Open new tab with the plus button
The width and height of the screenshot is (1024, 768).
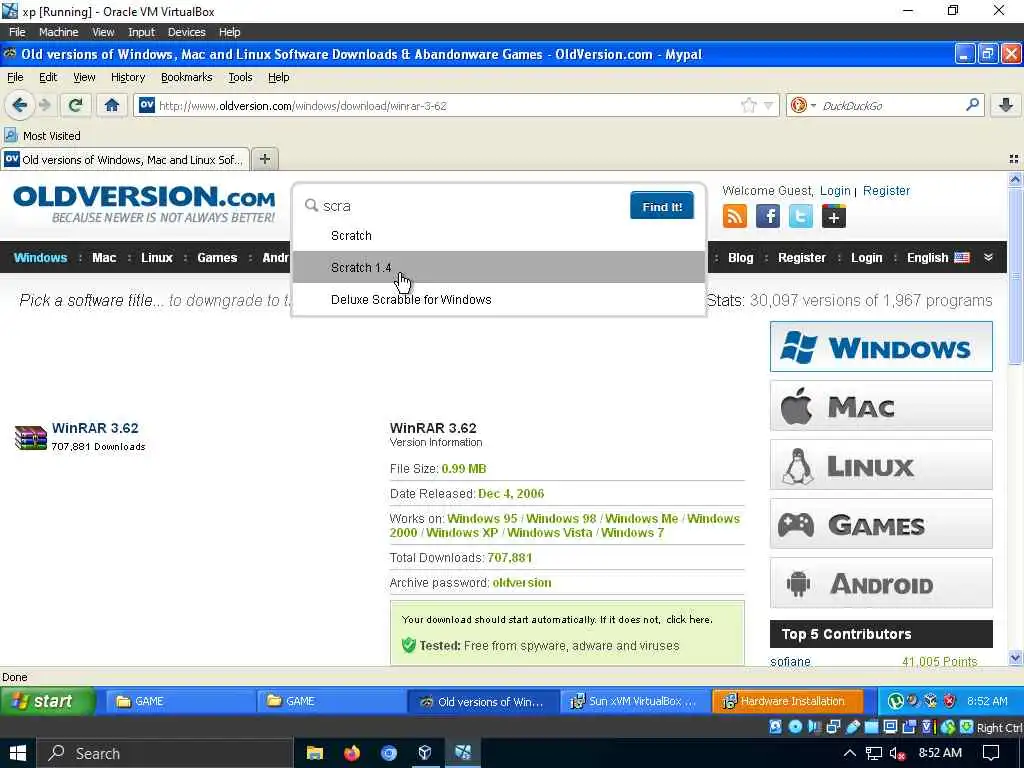pos(264,159)
